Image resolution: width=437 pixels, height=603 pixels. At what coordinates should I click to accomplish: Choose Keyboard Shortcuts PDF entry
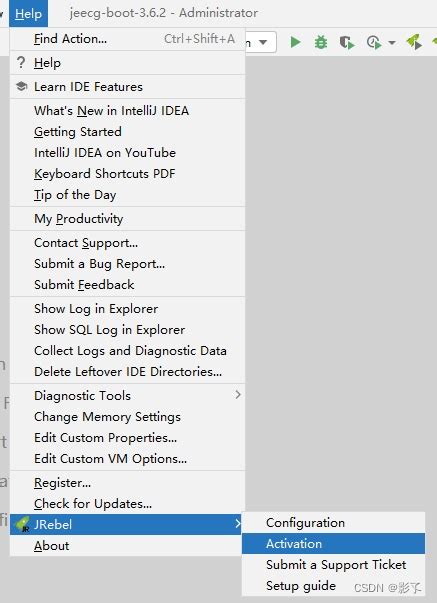pyautogui.click(x=127, y=173)
